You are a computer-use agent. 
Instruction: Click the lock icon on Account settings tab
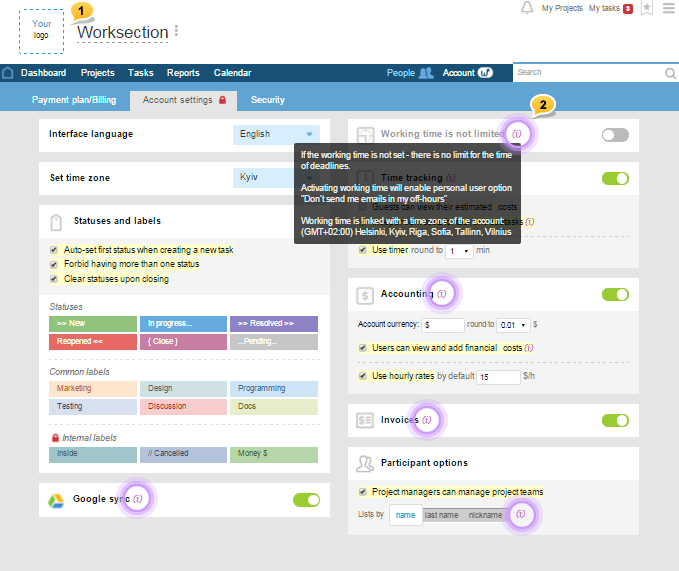(x=223, y=100)
